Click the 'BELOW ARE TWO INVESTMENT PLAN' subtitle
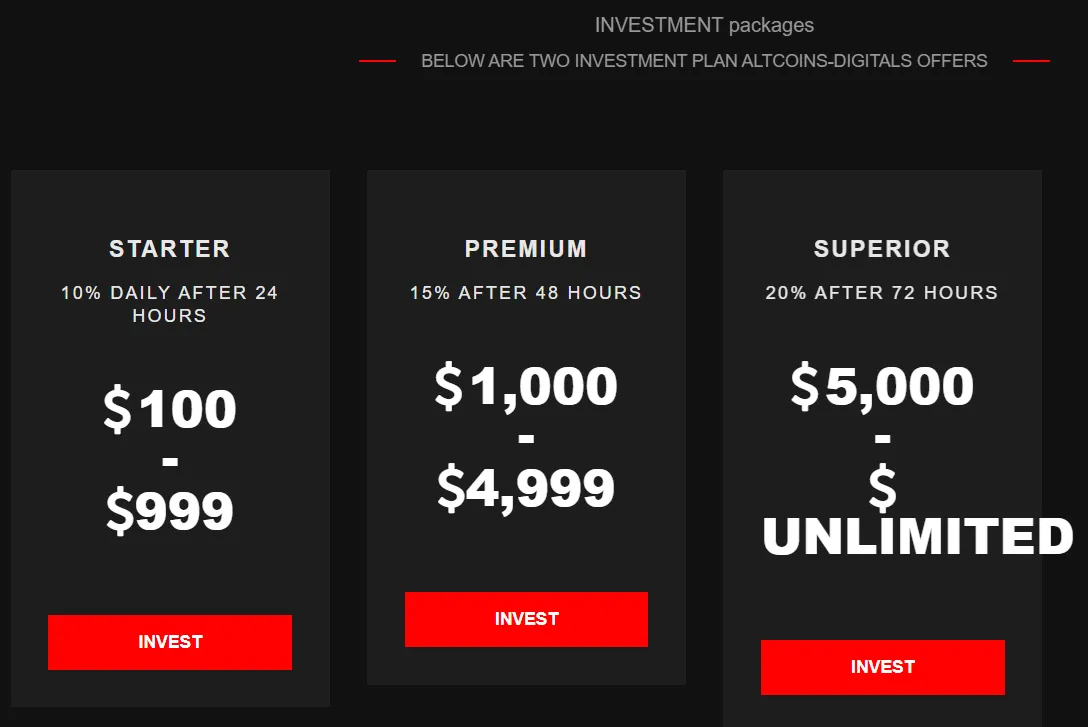The width and height of the screenshot is (1088, 727). (x=704, y=61)
